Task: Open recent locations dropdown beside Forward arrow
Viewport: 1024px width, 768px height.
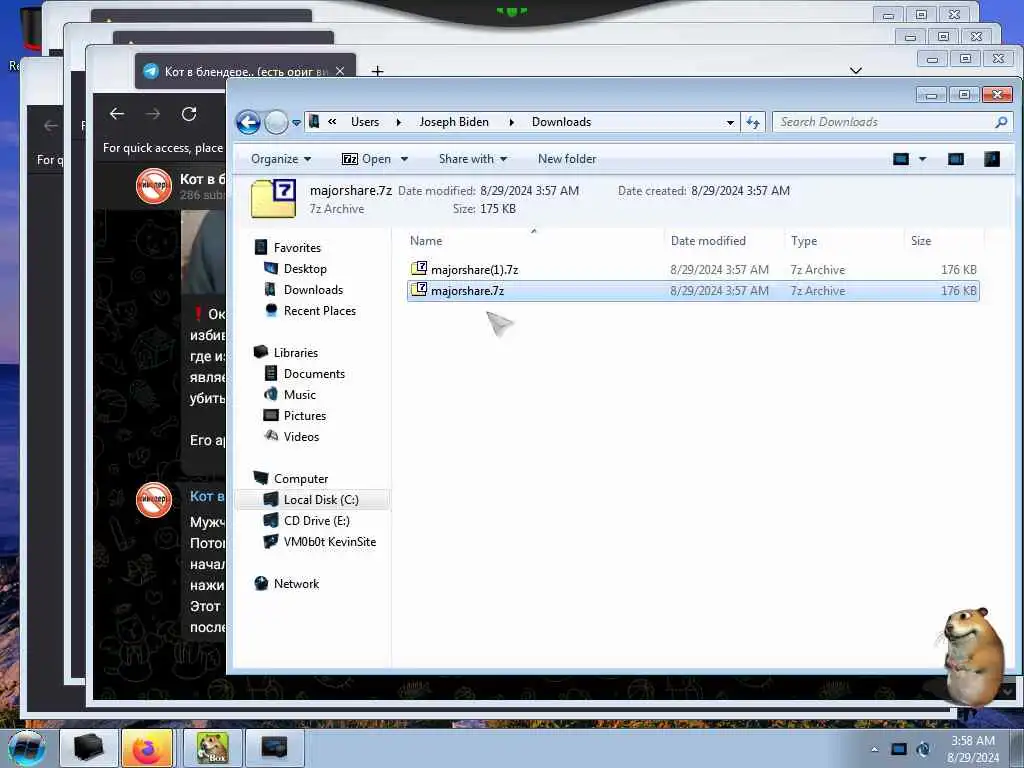Action: pos(296,123)
